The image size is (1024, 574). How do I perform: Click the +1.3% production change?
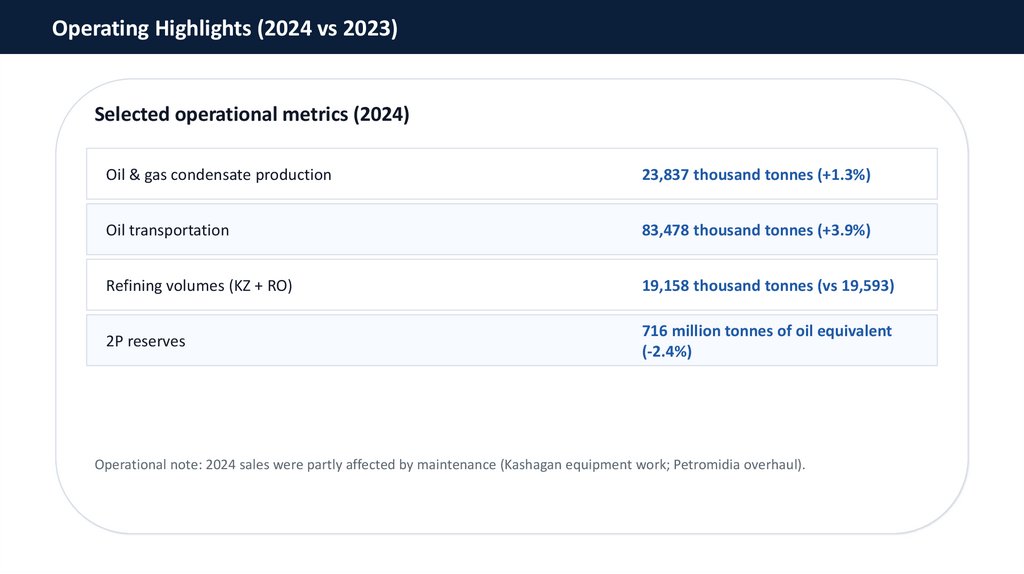tap(844, 175)
